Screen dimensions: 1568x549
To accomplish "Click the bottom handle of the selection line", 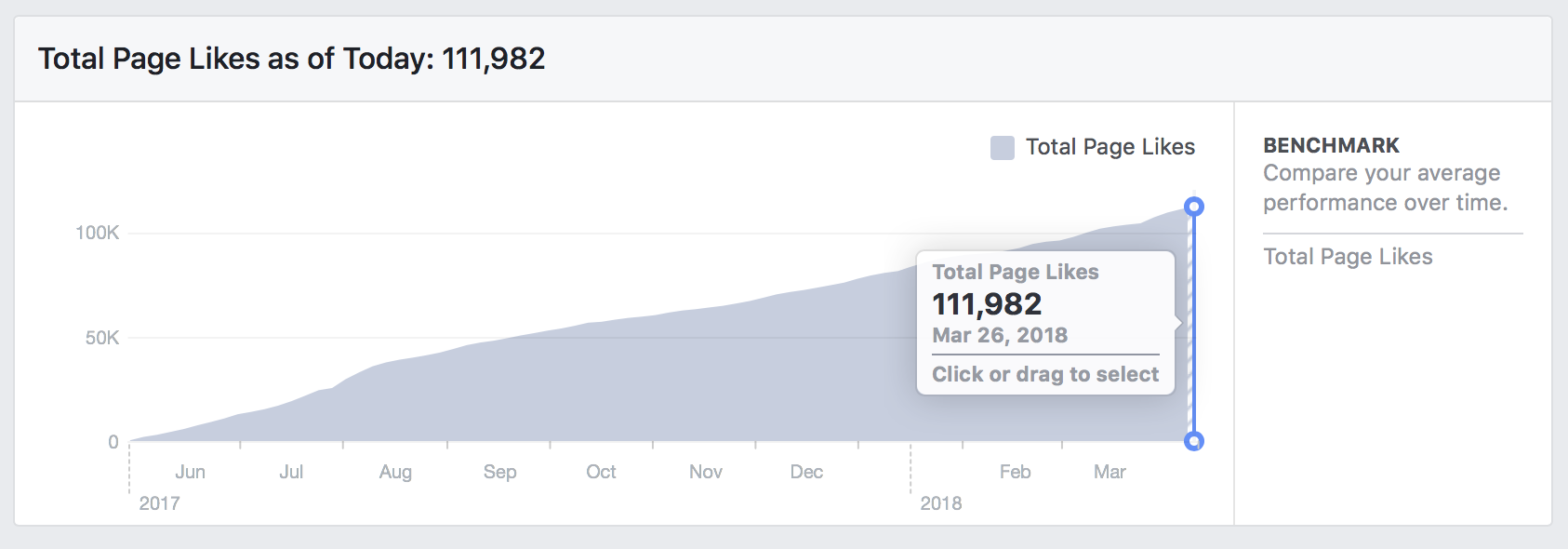I will click(1194, 441).
